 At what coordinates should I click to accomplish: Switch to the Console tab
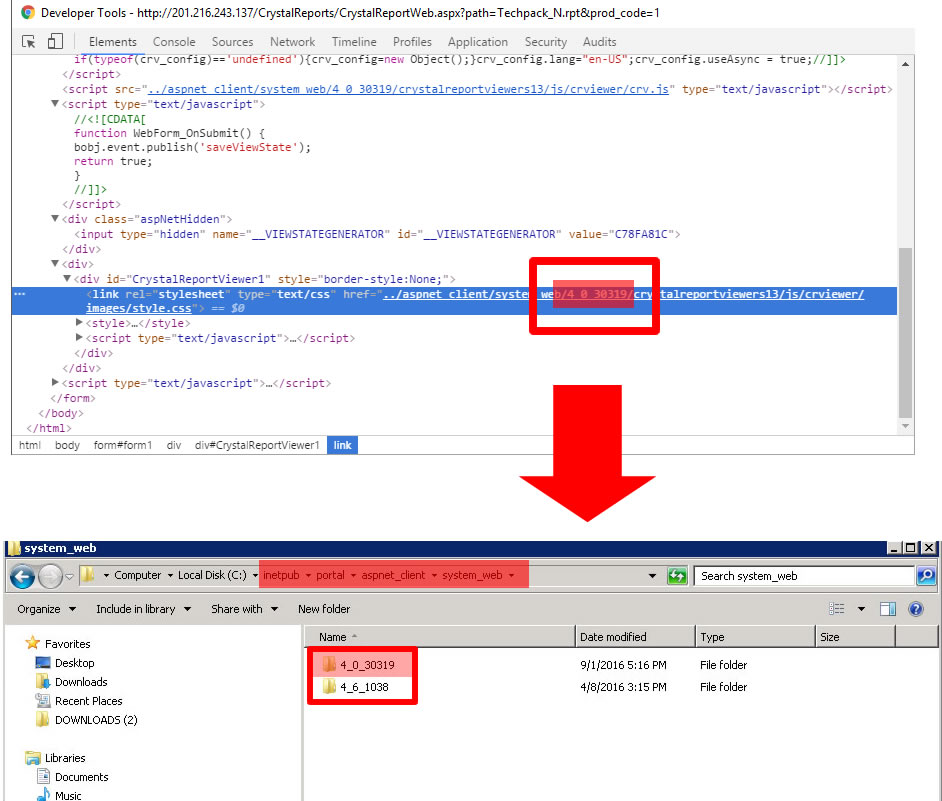(x=174, y=42)
